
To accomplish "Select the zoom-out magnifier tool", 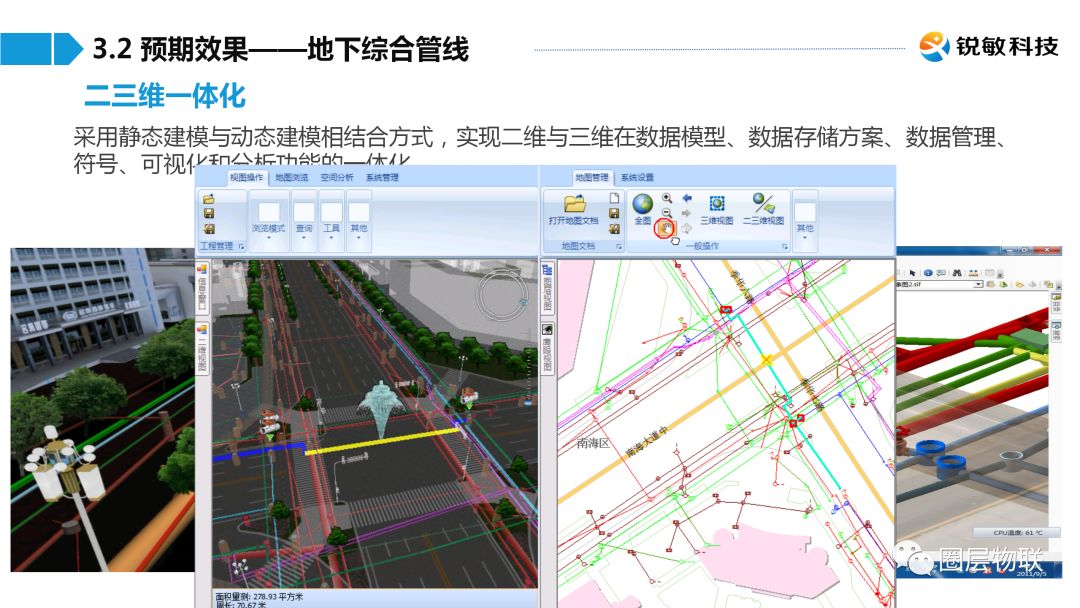I will 667,213.
